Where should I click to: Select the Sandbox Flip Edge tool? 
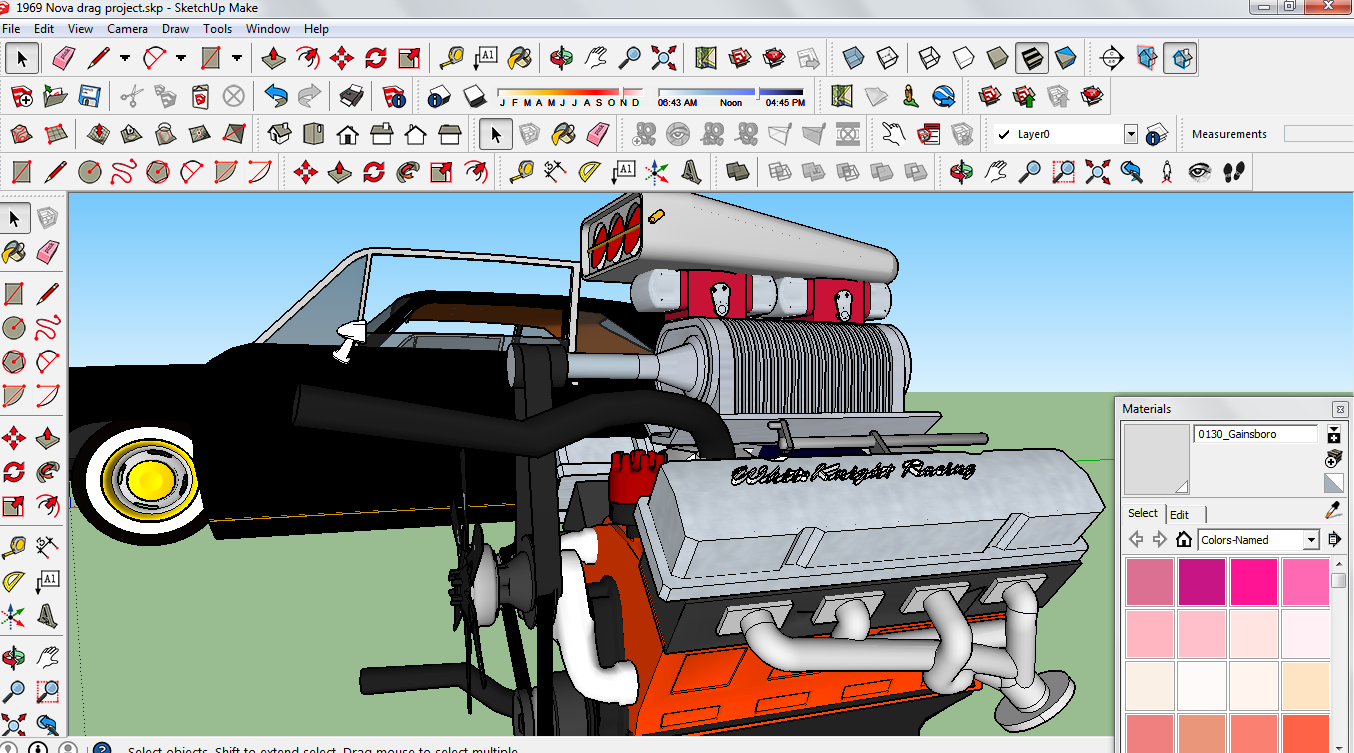234,133
